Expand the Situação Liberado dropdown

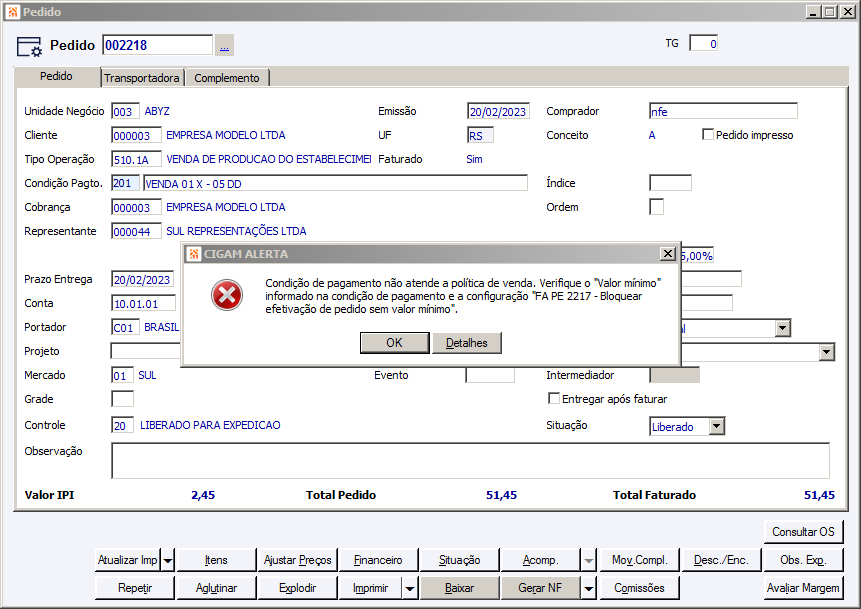click(716, 427)
